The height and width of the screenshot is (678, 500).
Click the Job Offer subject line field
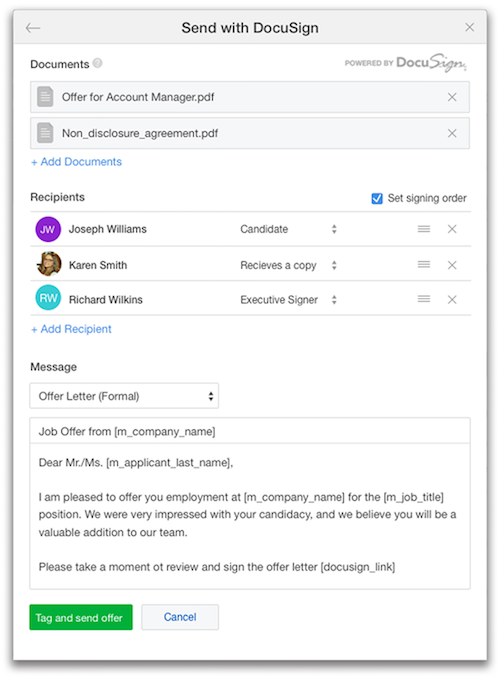tap(250, 431)
